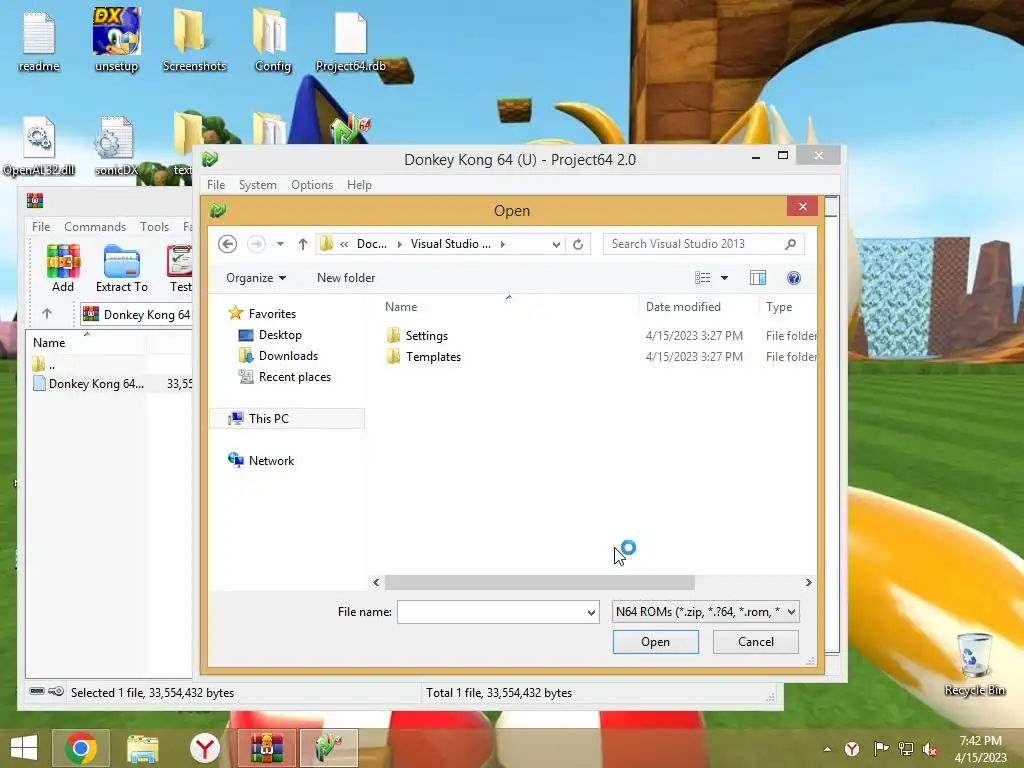Open Yandex browser from the taskbar

[x=204, y=748]
